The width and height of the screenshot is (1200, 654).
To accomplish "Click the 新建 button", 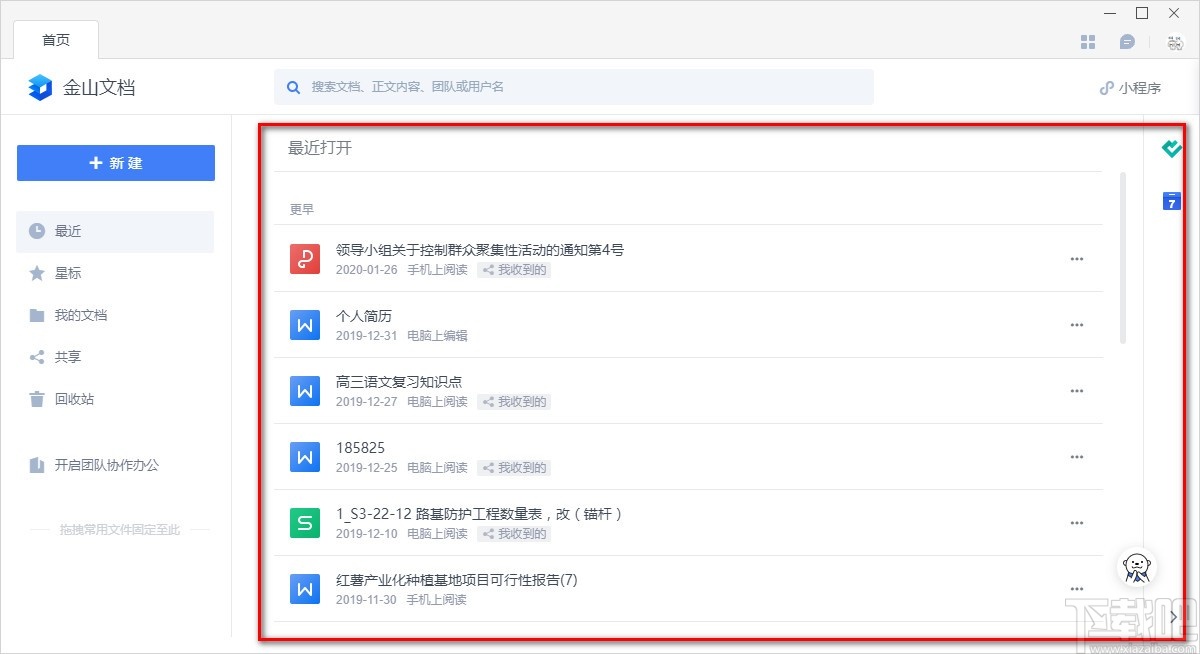I will pos(116,163).
